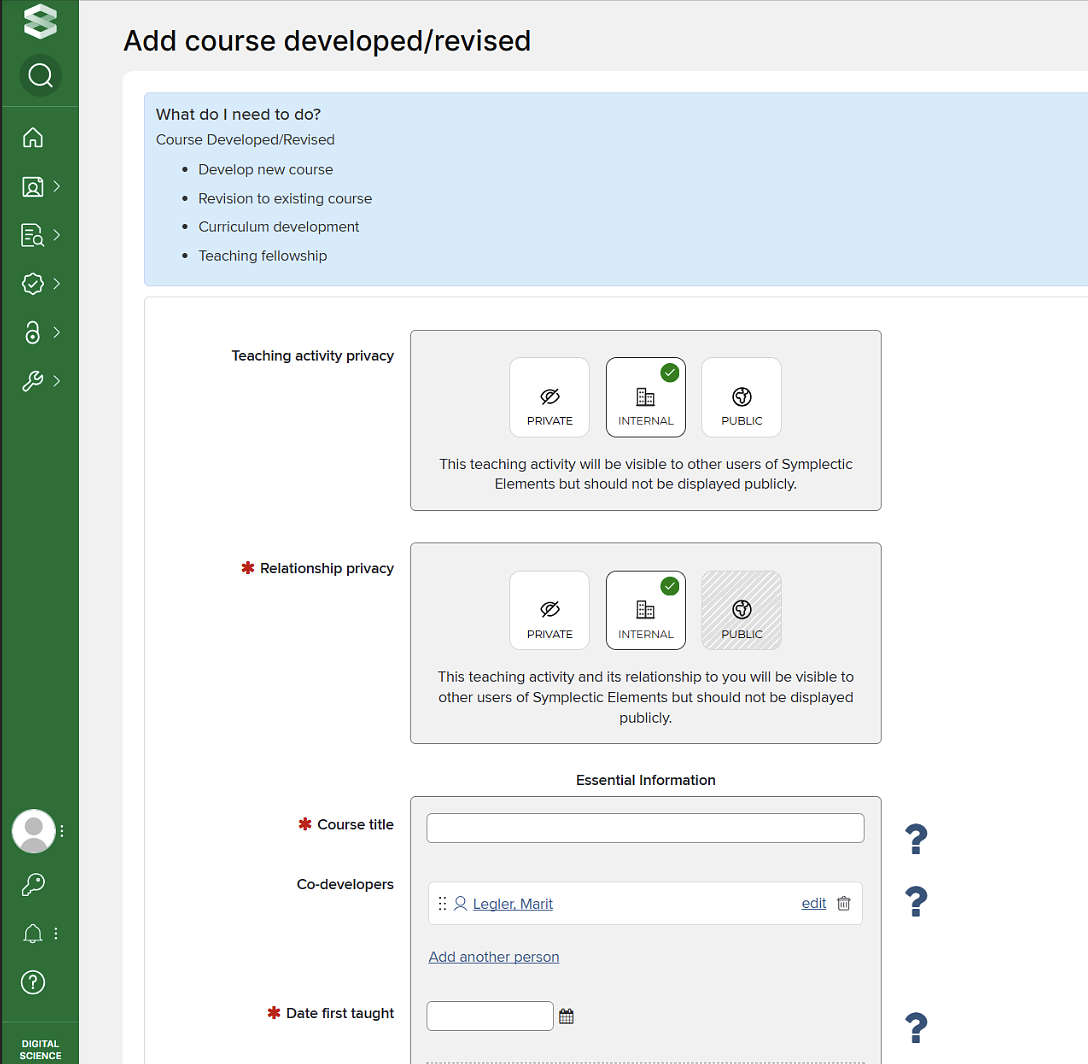Click edit link for Legler, Marit
Screen dimensions: 1088x1064
click(814, 903)
